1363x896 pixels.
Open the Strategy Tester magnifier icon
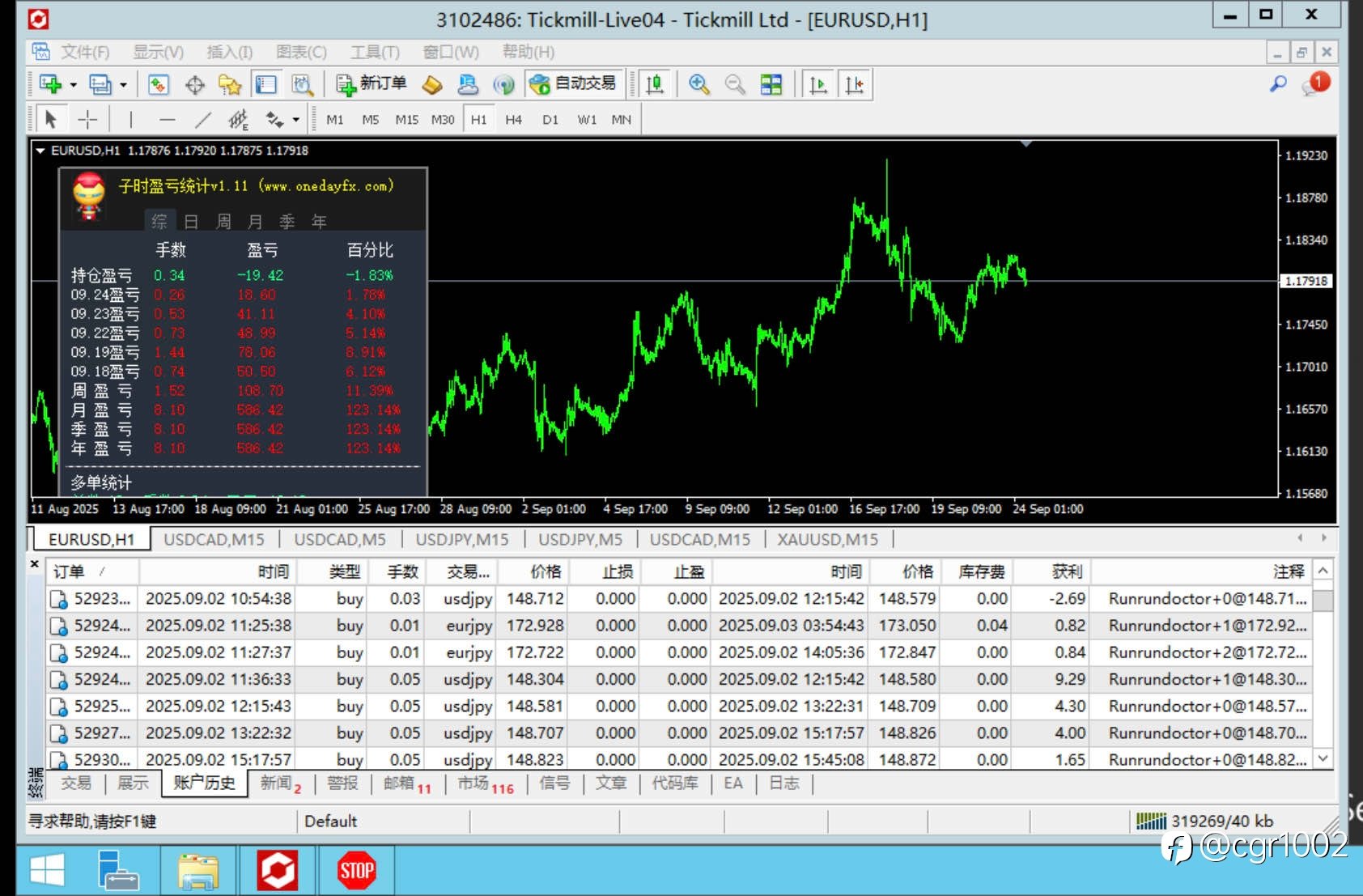pos(302,84)
